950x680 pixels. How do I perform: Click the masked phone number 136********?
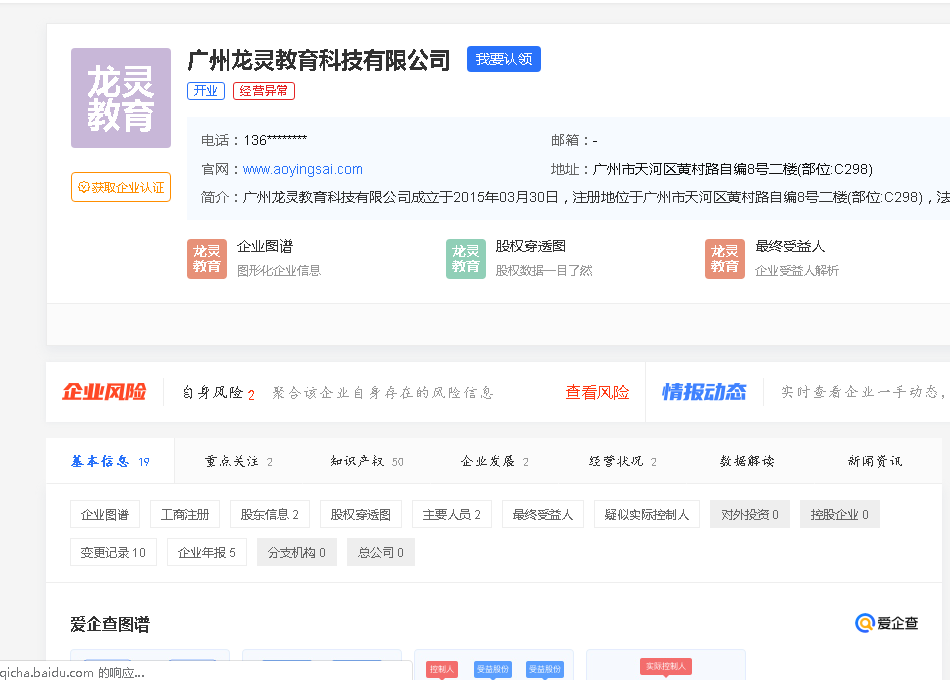[x=275, y=140]
